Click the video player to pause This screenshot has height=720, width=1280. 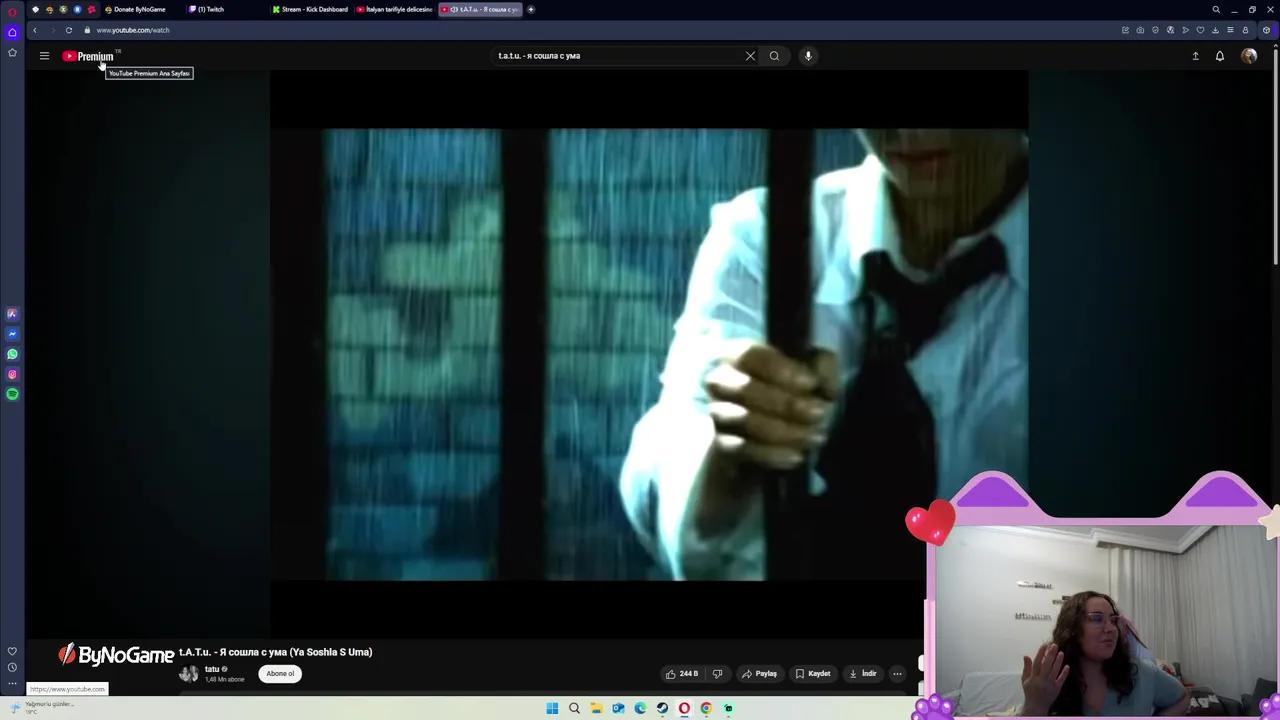(648, 355)
